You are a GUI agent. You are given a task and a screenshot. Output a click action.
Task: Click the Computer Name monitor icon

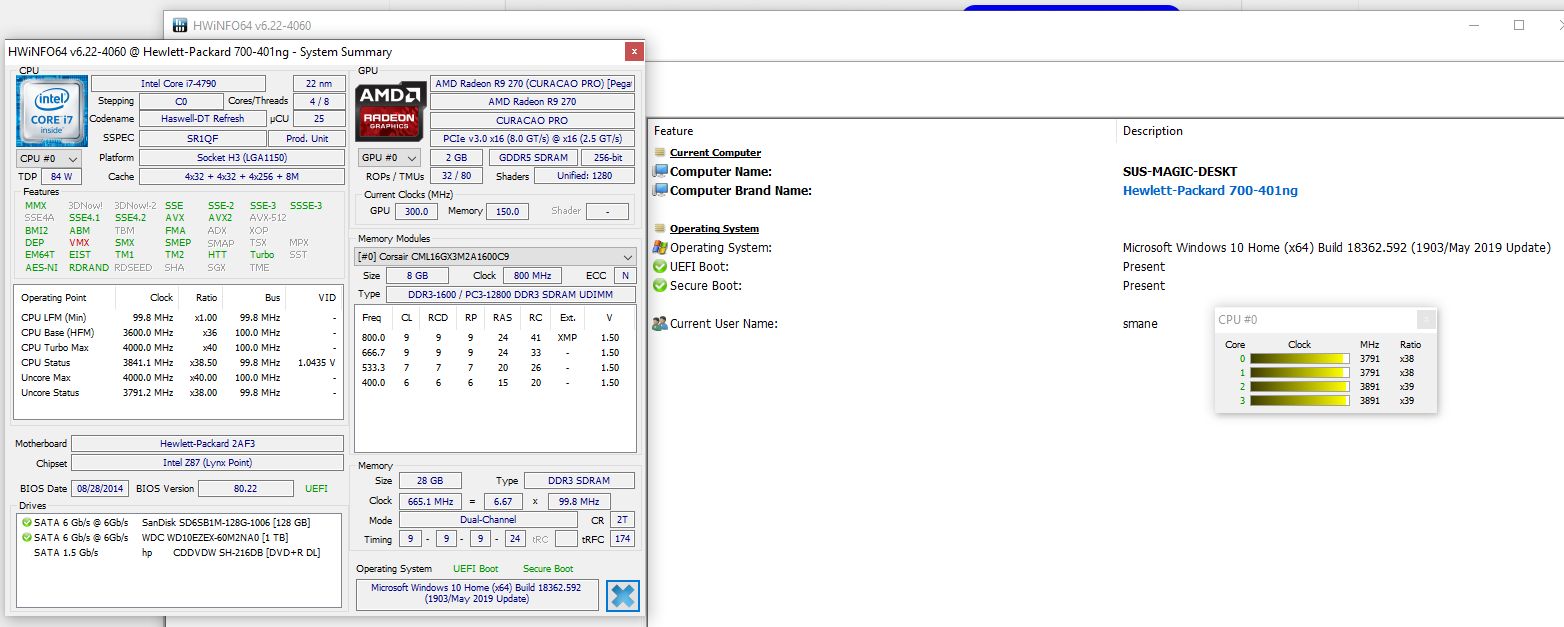point(660,171)
